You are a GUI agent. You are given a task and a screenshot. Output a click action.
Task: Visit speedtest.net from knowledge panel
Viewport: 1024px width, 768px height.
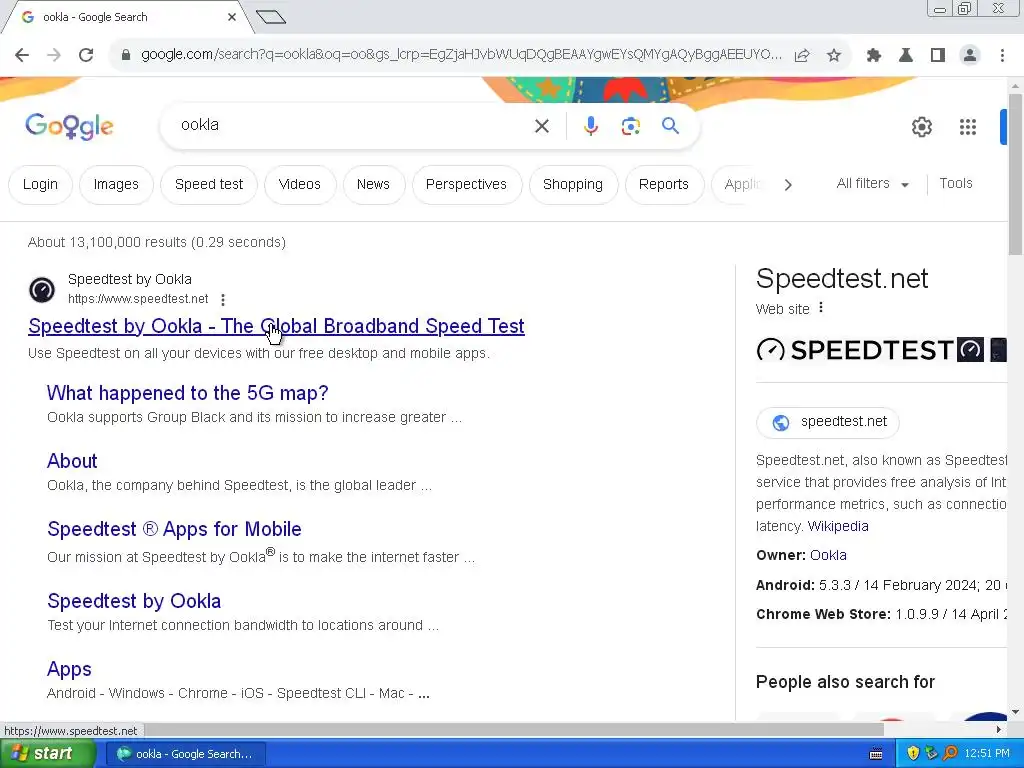click(x=827, y=422)
